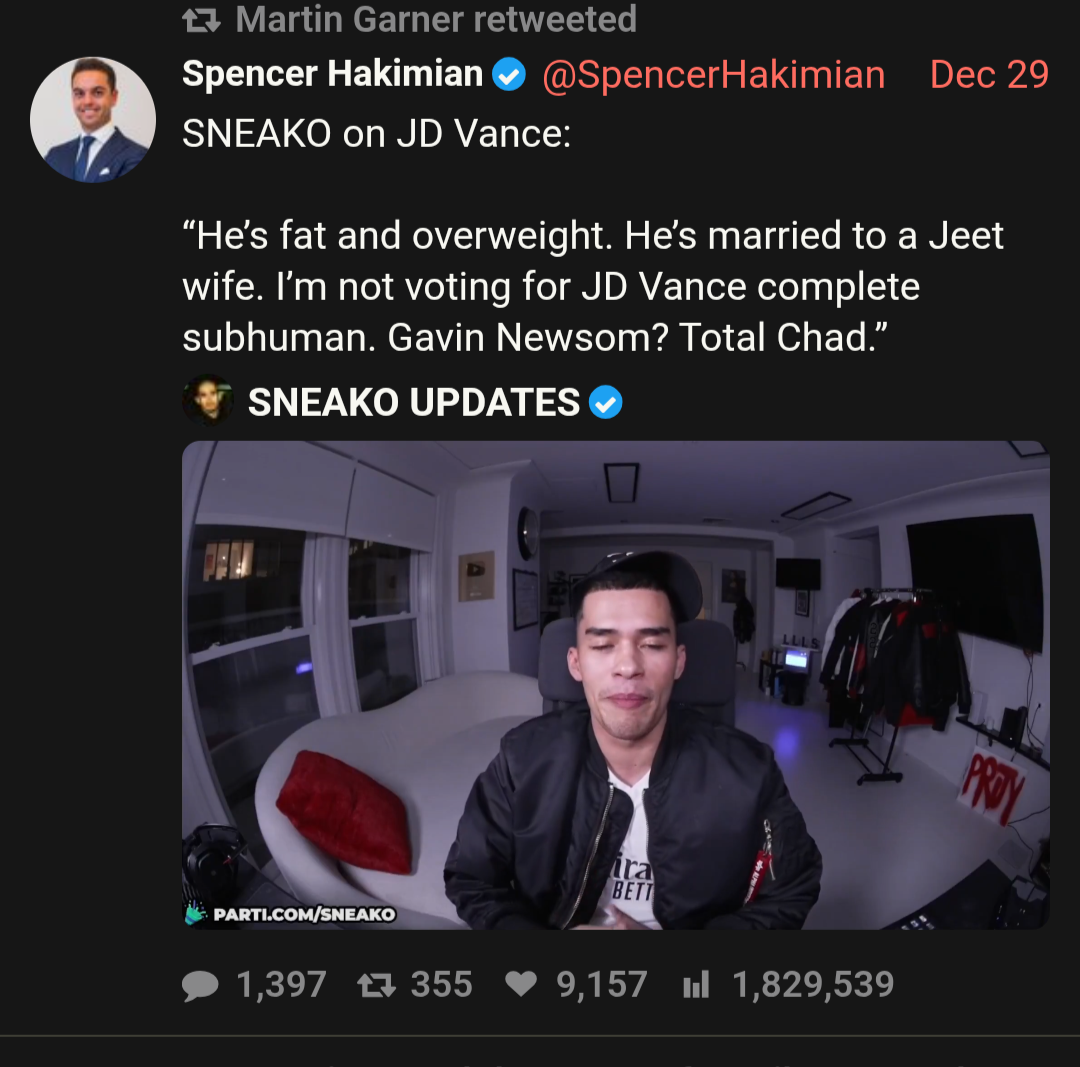Click the tweet text quoting JD Vance

click(592, 286)
